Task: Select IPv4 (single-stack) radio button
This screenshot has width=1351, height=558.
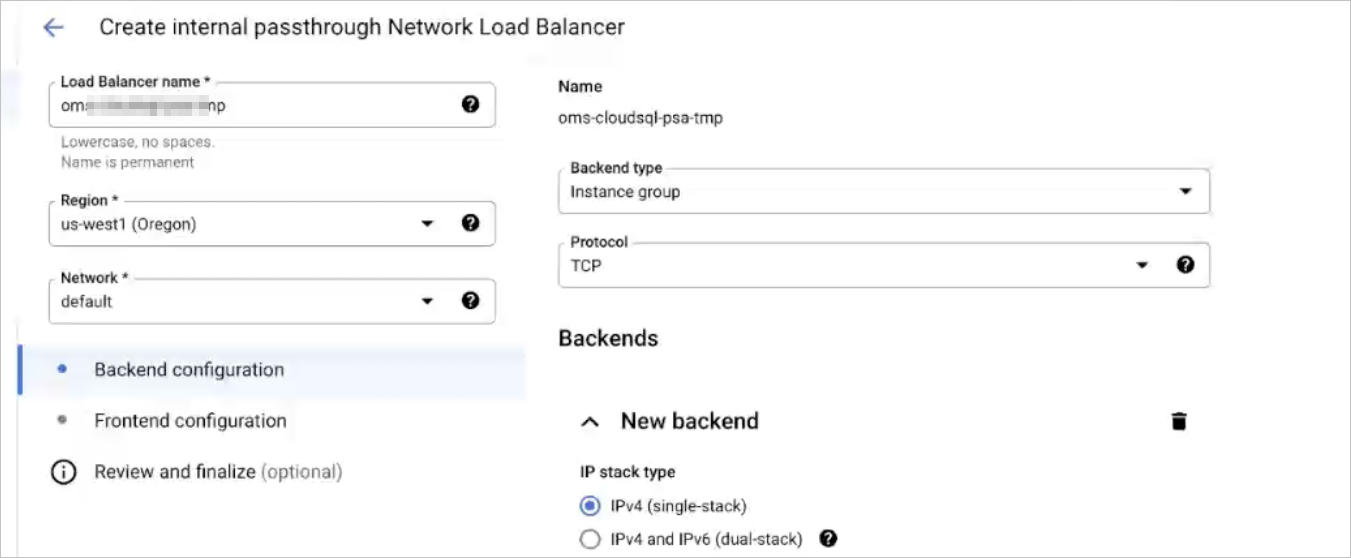Action: pyautogui.click(x=590, y=505)
